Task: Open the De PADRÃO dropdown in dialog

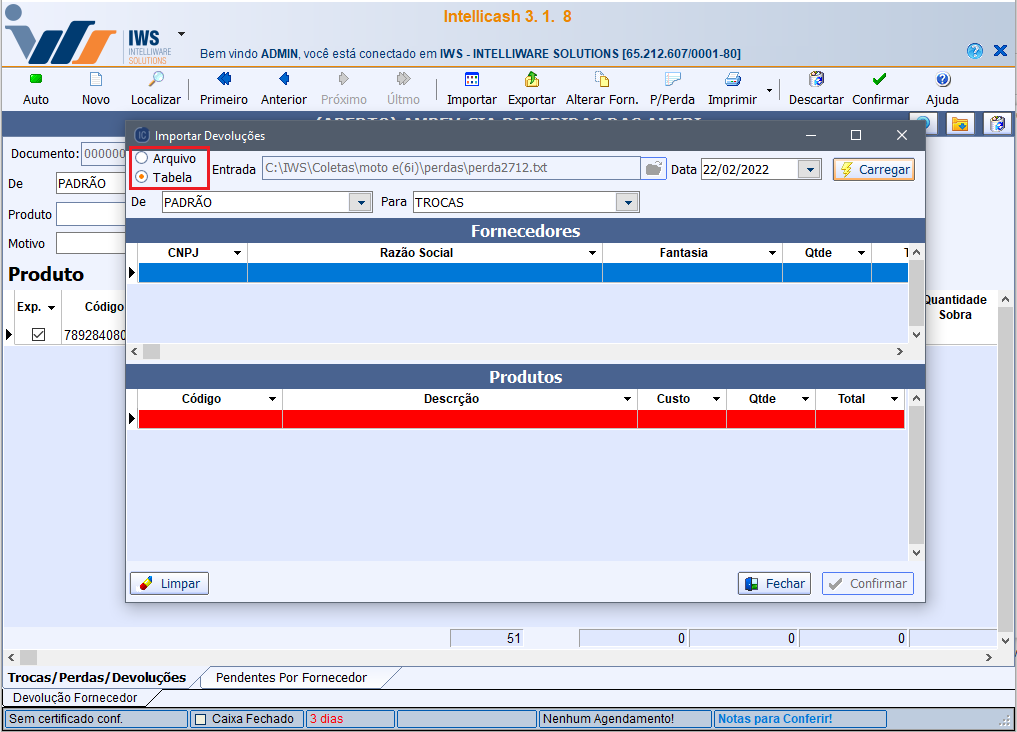Action: 360,202
